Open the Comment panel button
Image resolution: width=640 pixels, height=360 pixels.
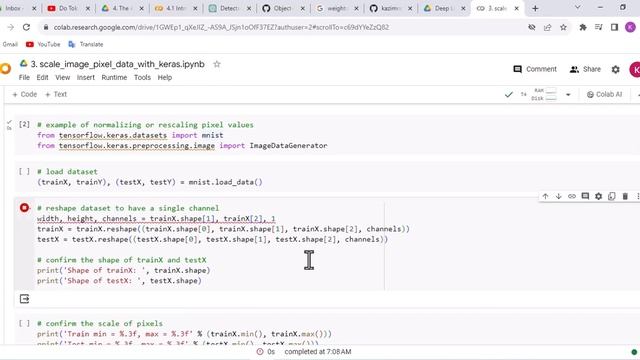(535, 69)
